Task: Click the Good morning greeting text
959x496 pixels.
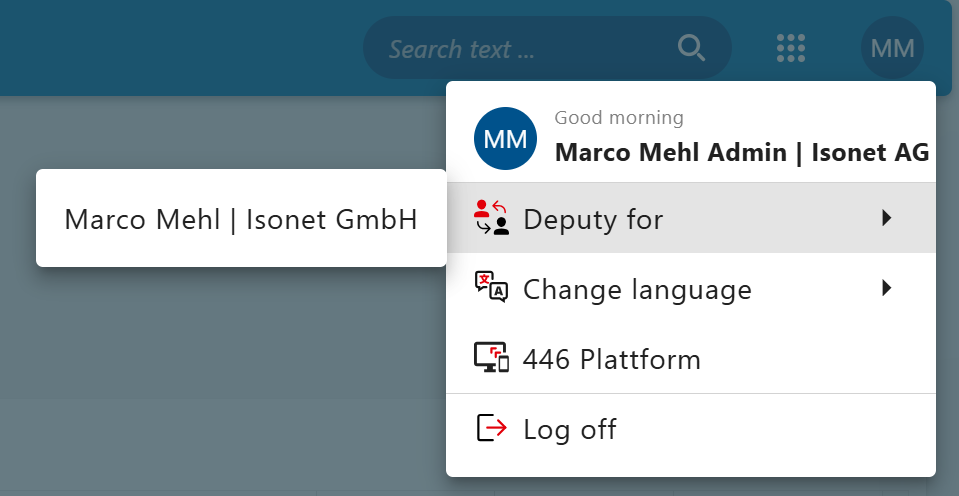Action: coord(619,117)
